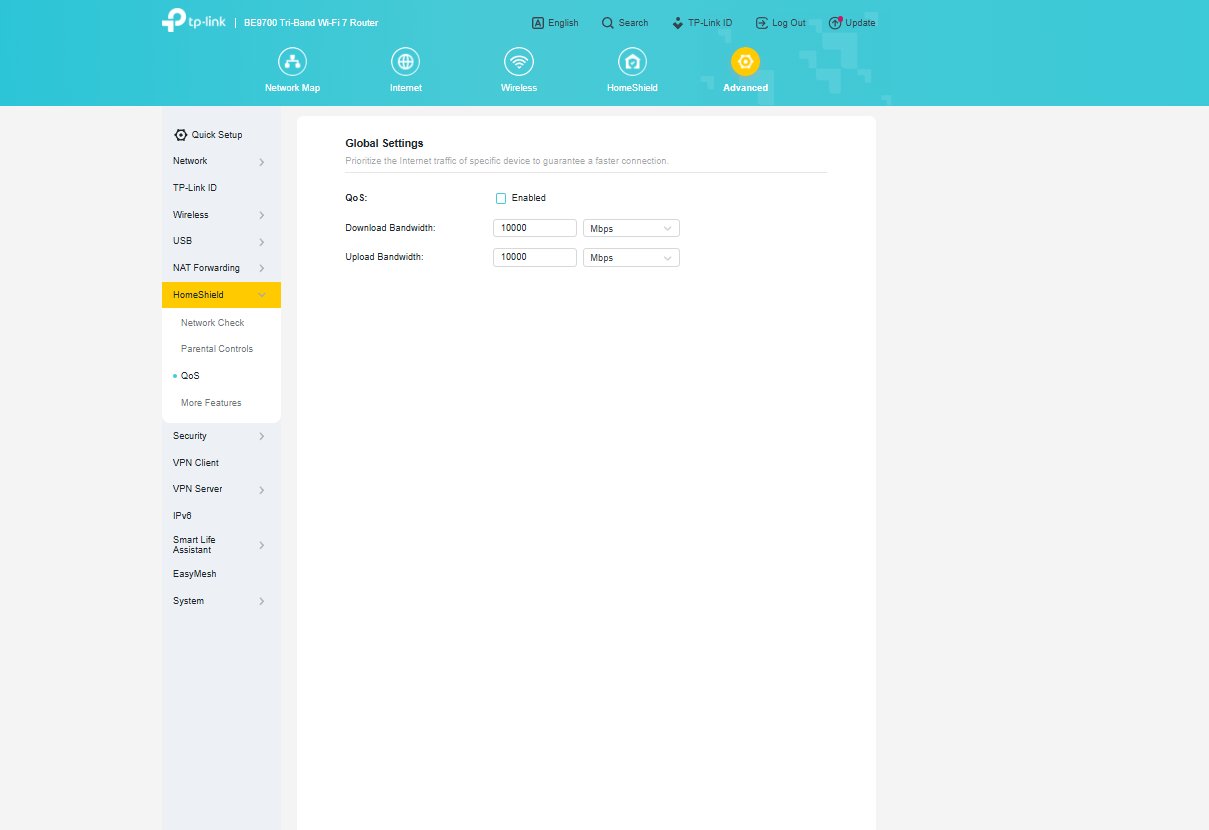The height and width of the screenshot is (830, 1209).
Task: Open the Upload Bandwidth unit dropdown
Action: click(631, 257)
